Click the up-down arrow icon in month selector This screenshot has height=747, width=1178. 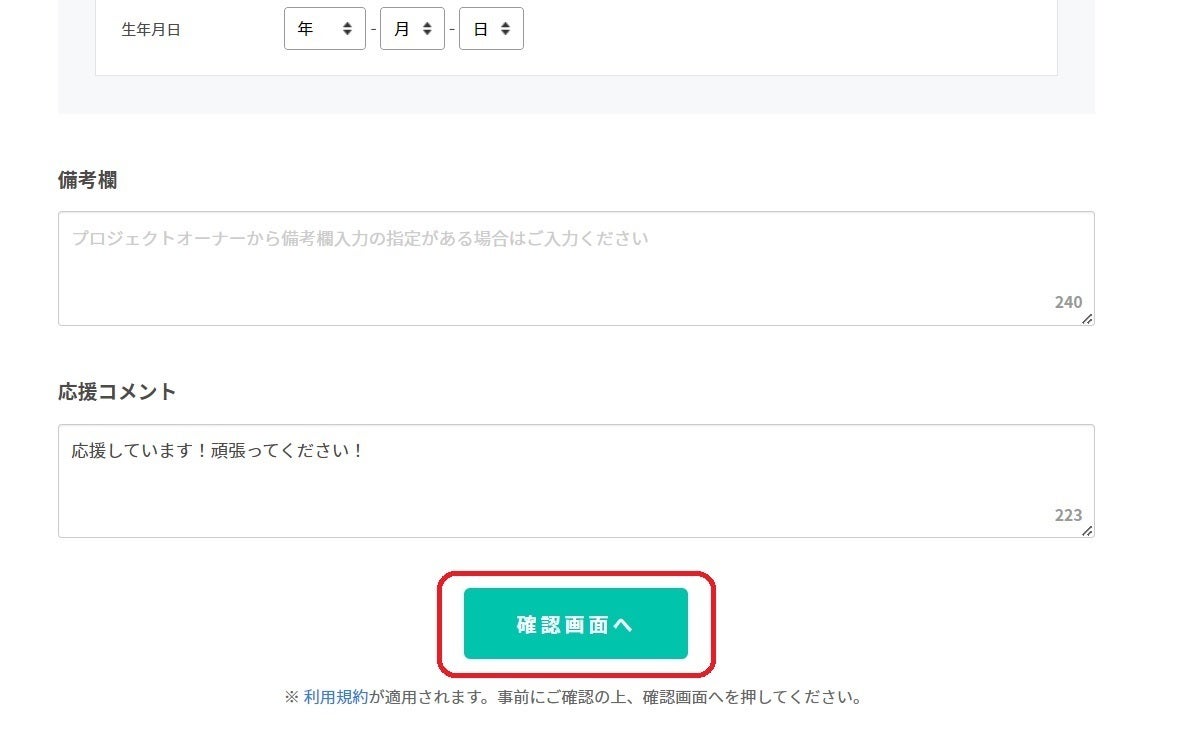click(427, 29)
